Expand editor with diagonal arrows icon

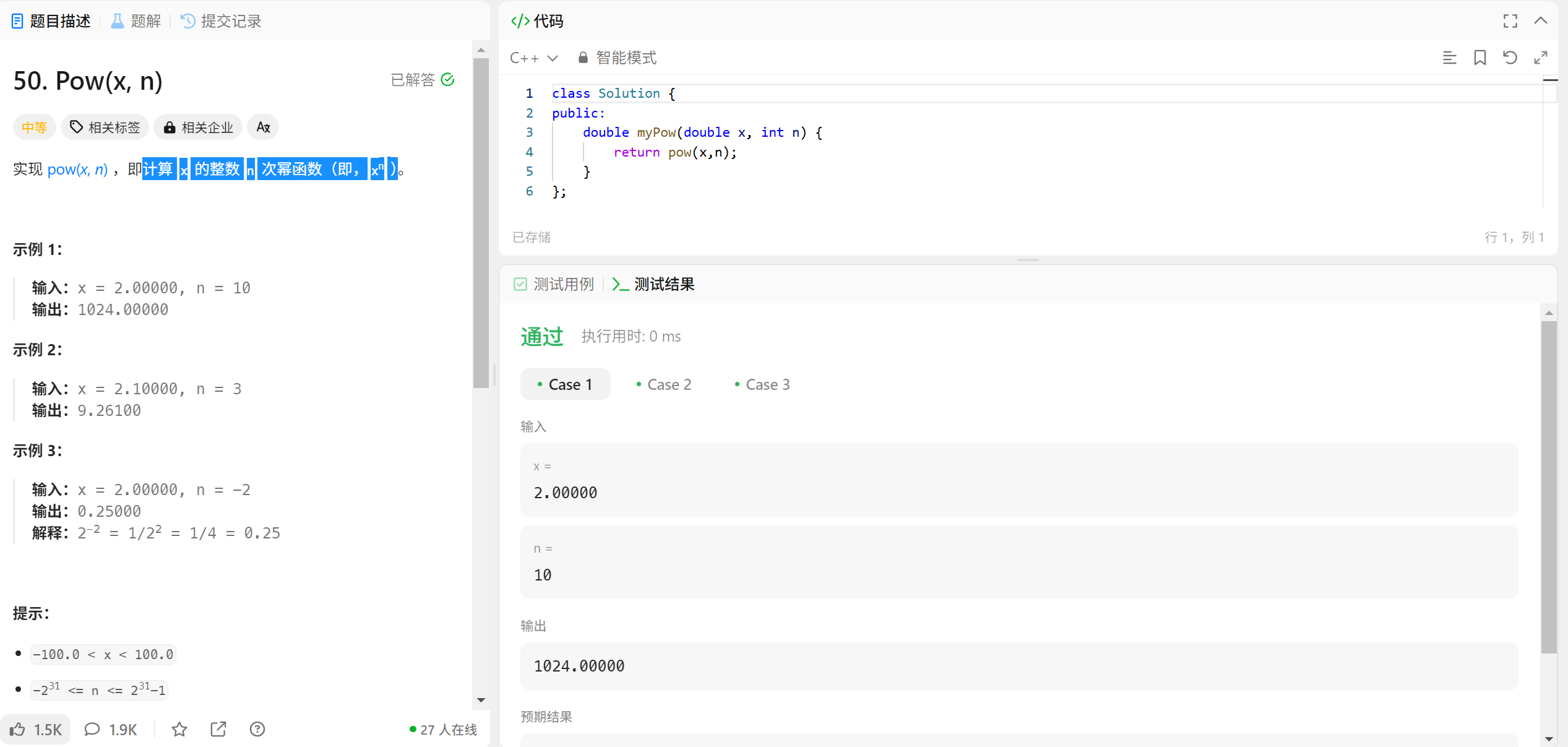tap(1541, 58)
